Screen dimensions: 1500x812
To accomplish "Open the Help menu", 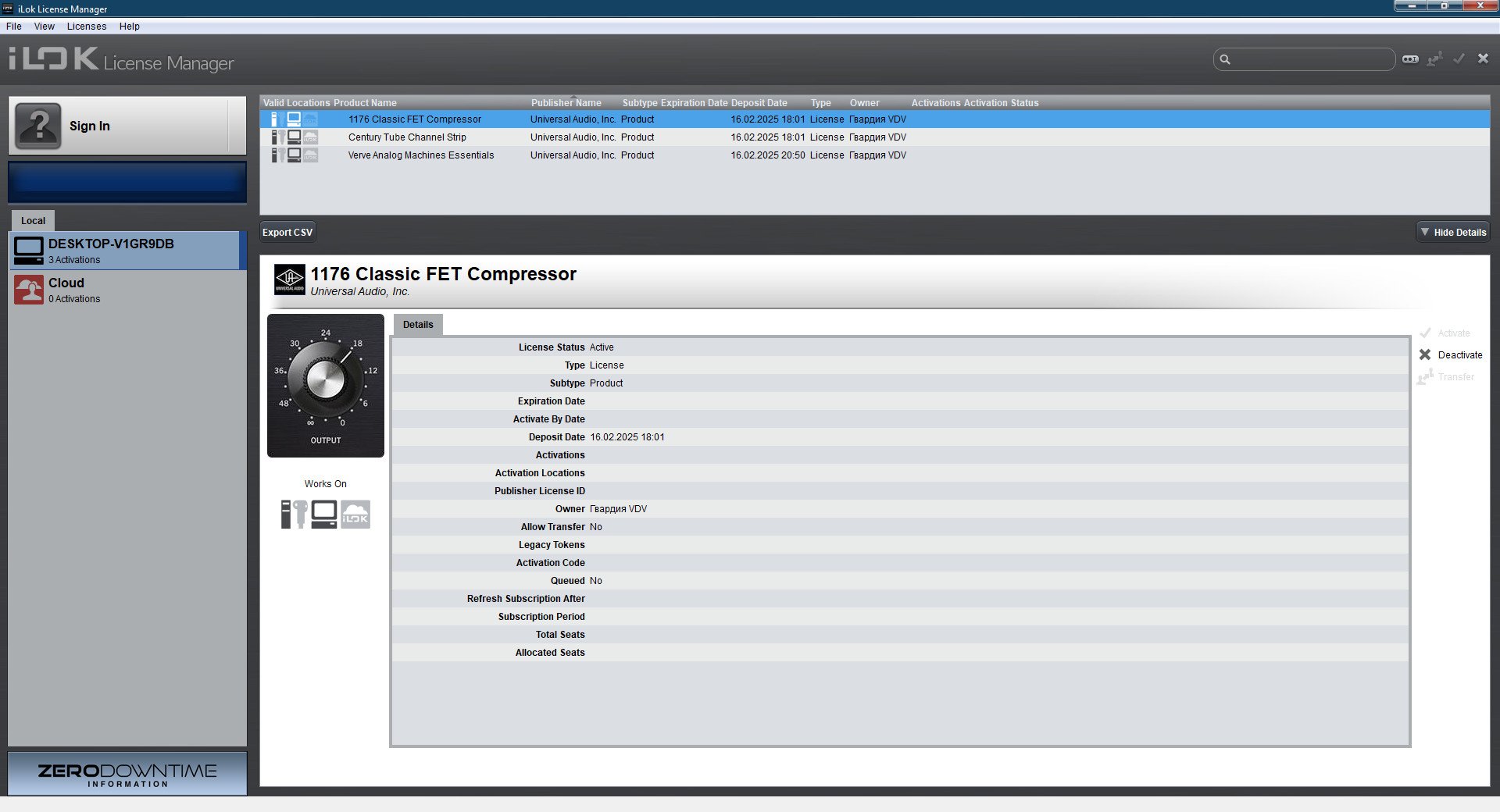I will coord(130,27).
